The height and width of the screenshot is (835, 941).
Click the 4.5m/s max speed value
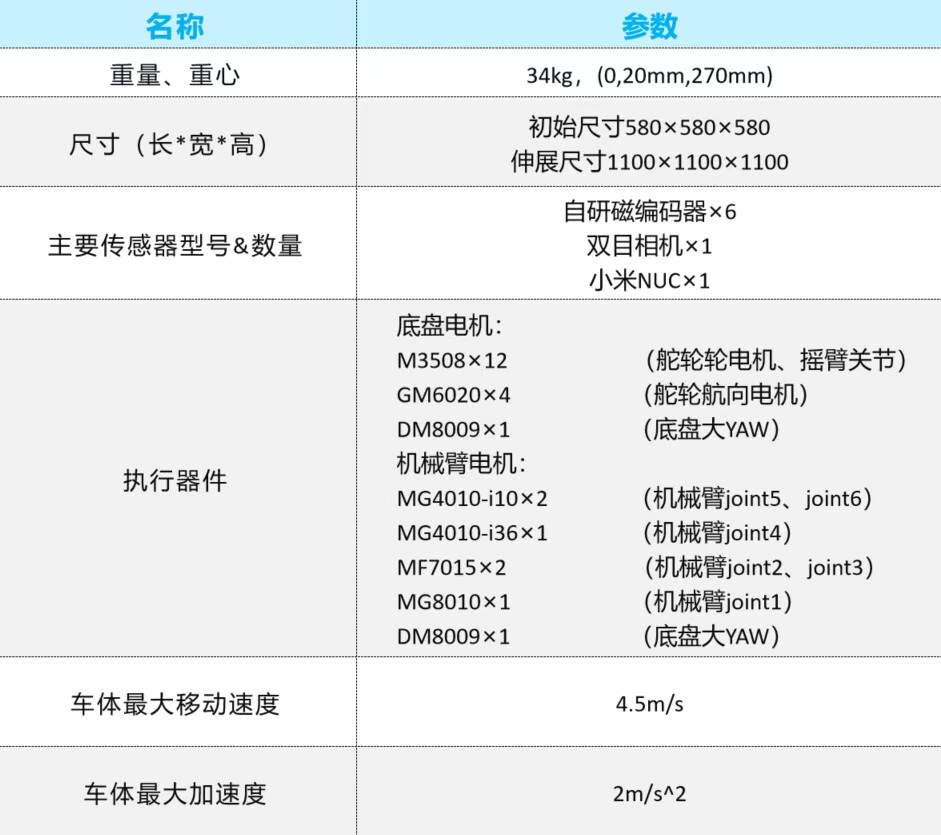coord(649,703)
